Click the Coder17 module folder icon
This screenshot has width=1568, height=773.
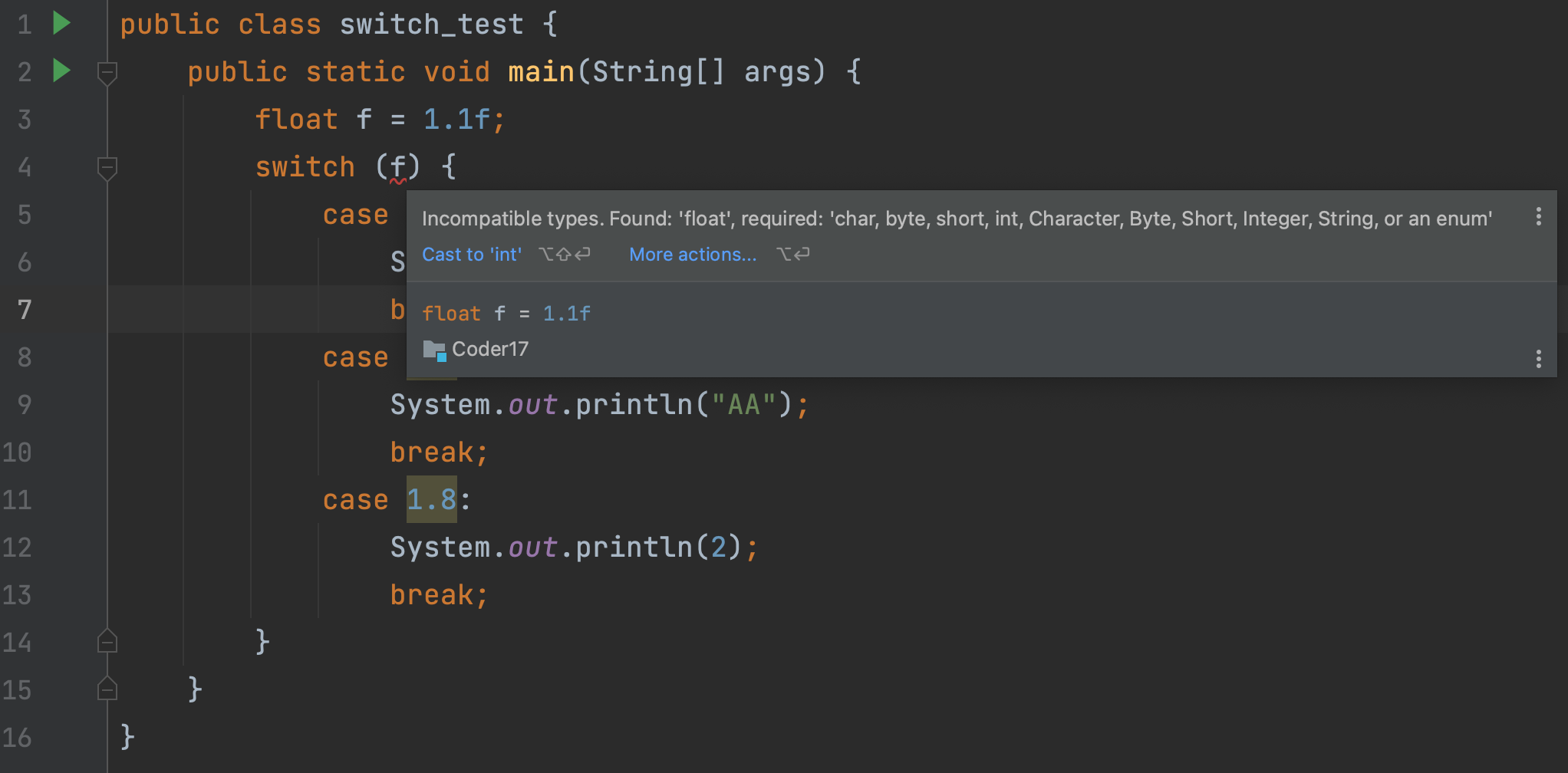434,350
